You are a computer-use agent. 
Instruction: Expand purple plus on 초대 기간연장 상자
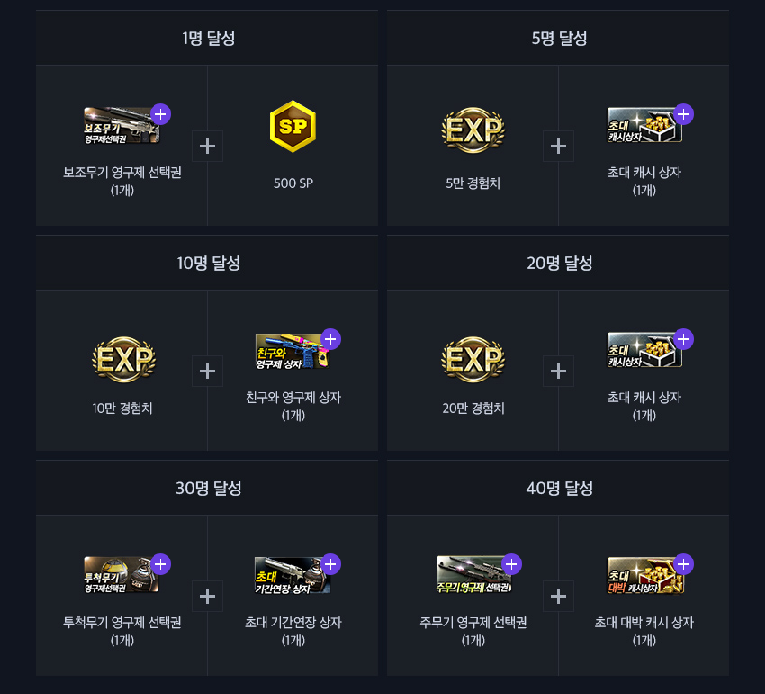click(x=330, y=564)
